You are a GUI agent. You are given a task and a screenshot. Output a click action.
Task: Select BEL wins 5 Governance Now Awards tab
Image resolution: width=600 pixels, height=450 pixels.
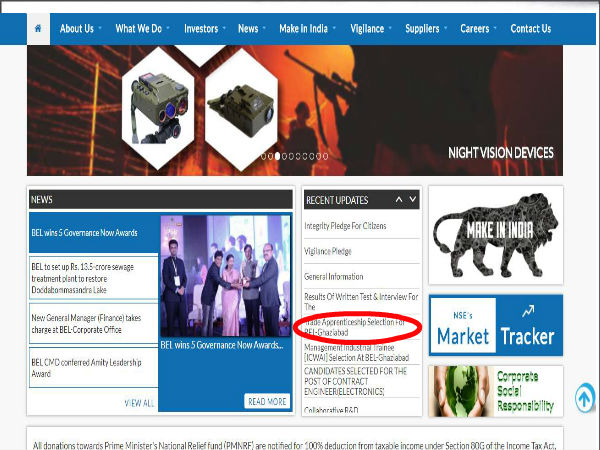point(94,233)
